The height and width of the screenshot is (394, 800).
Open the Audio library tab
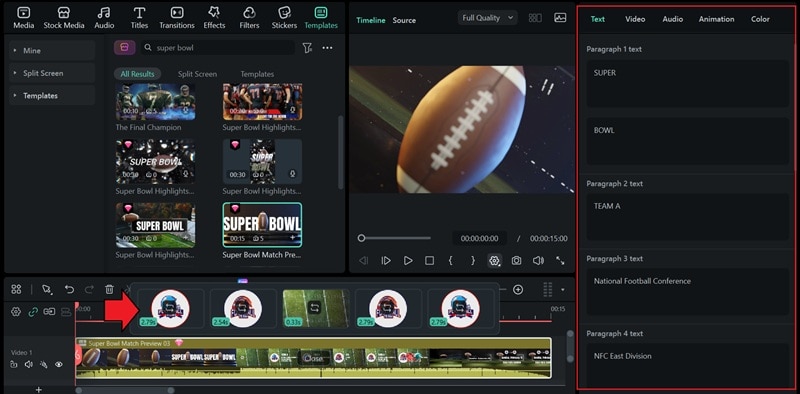(104, 18)
